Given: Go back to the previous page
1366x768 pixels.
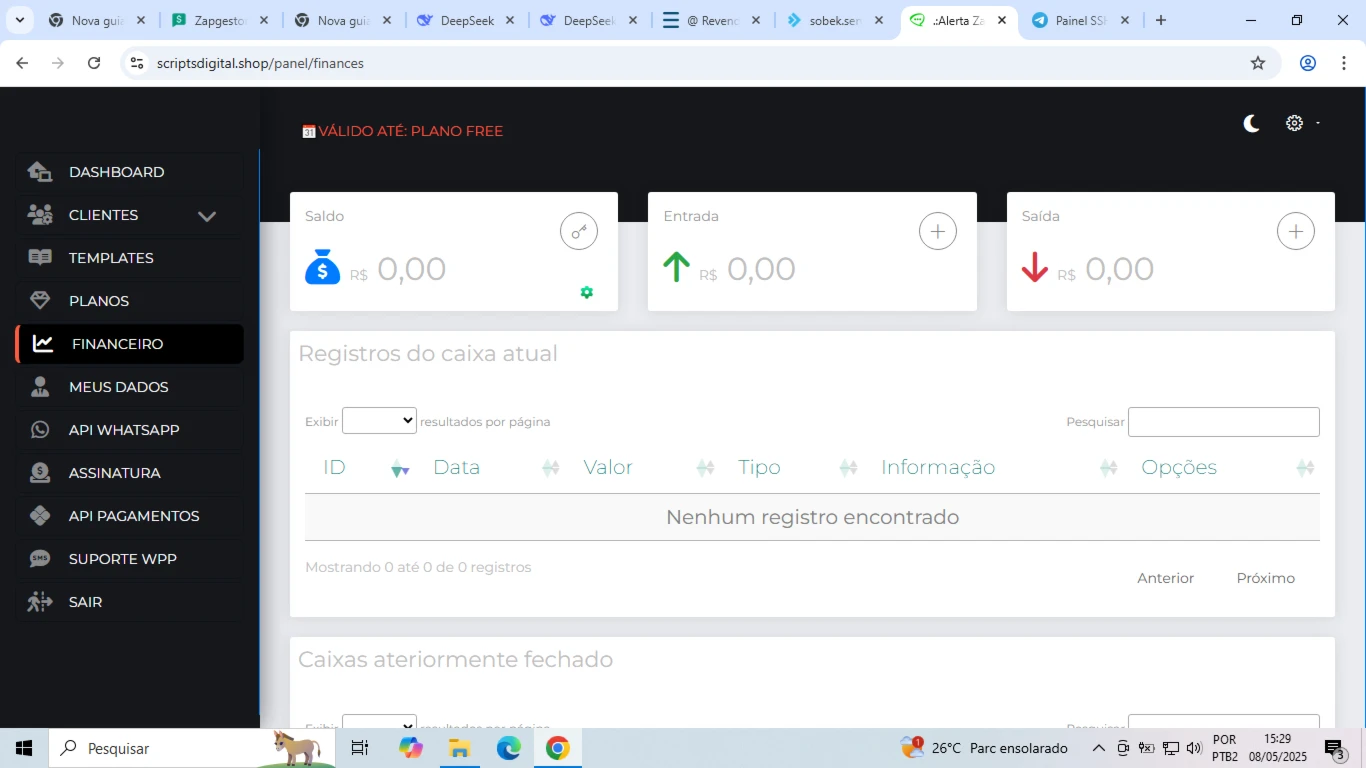Looking at the screenshot, I should (x=22, y=63).
